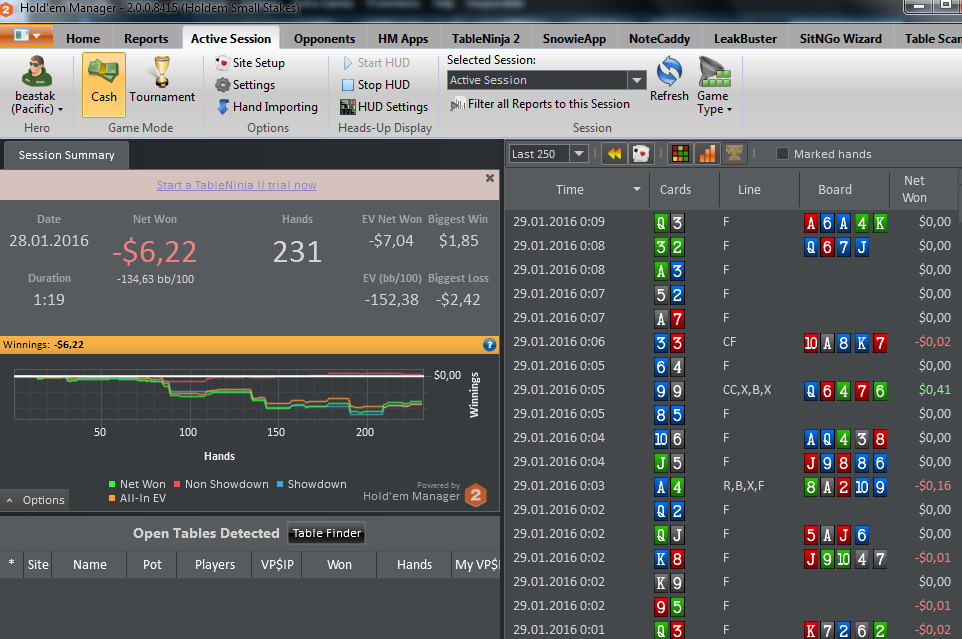Viewport: 962px width, 639px height.
Task: Click the Hold'em Manager title bar logo
Action: coord(6,9)
